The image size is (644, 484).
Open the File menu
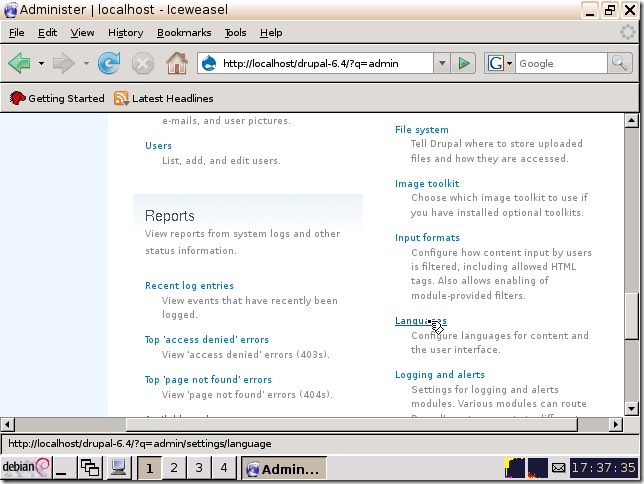(x=16, y=32)
